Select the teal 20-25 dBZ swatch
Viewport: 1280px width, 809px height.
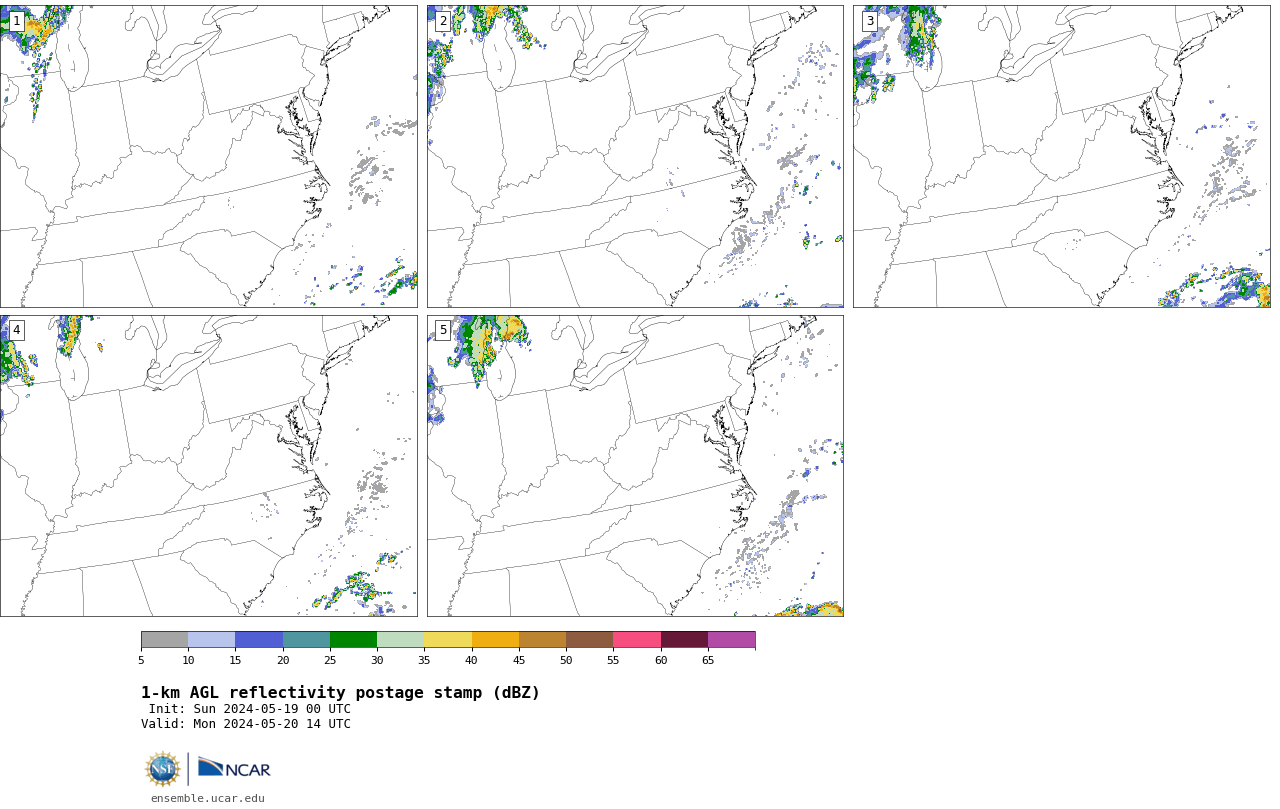coord(306,640)
